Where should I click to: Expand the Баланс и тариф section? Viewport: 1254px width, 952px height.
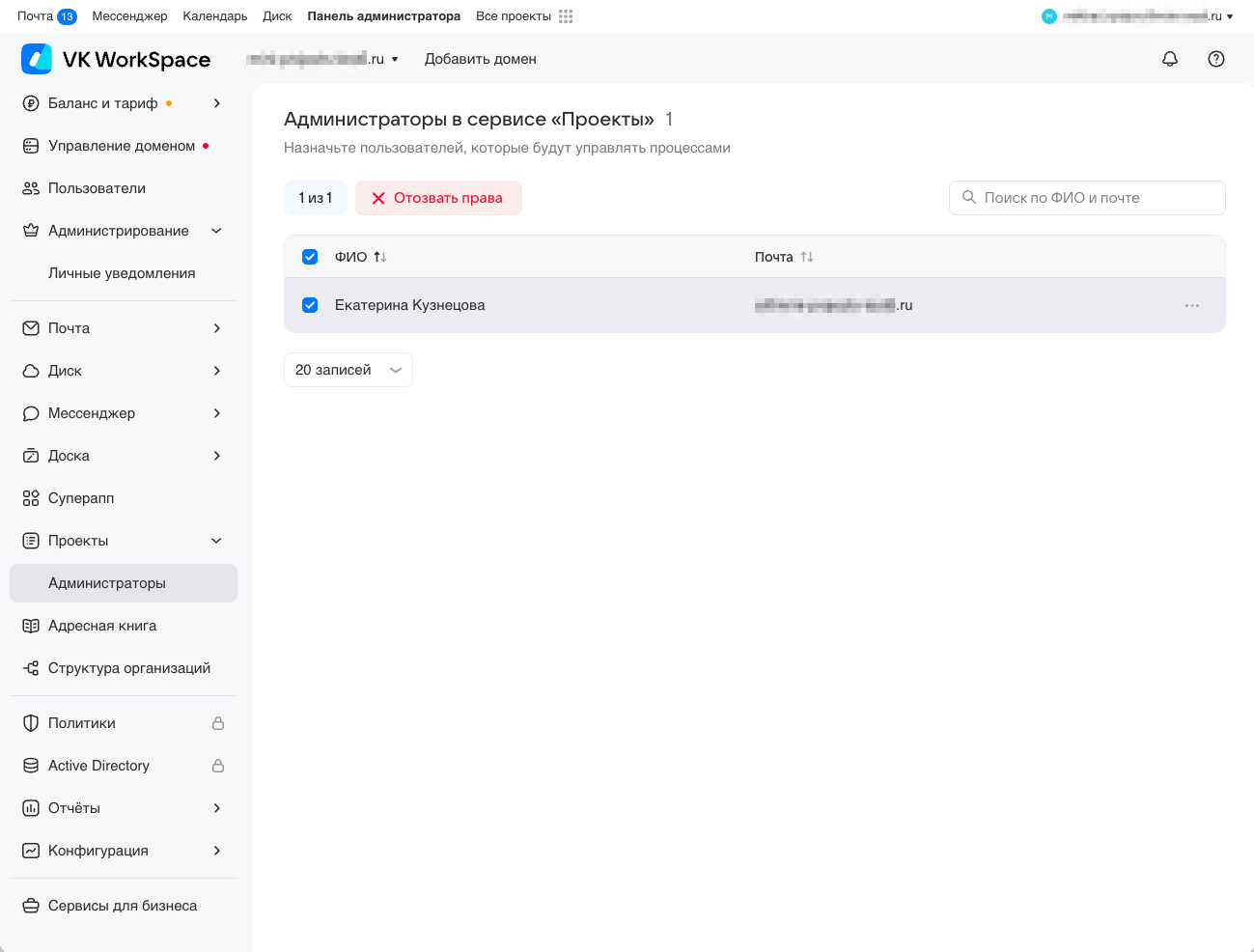coord(217,103)
